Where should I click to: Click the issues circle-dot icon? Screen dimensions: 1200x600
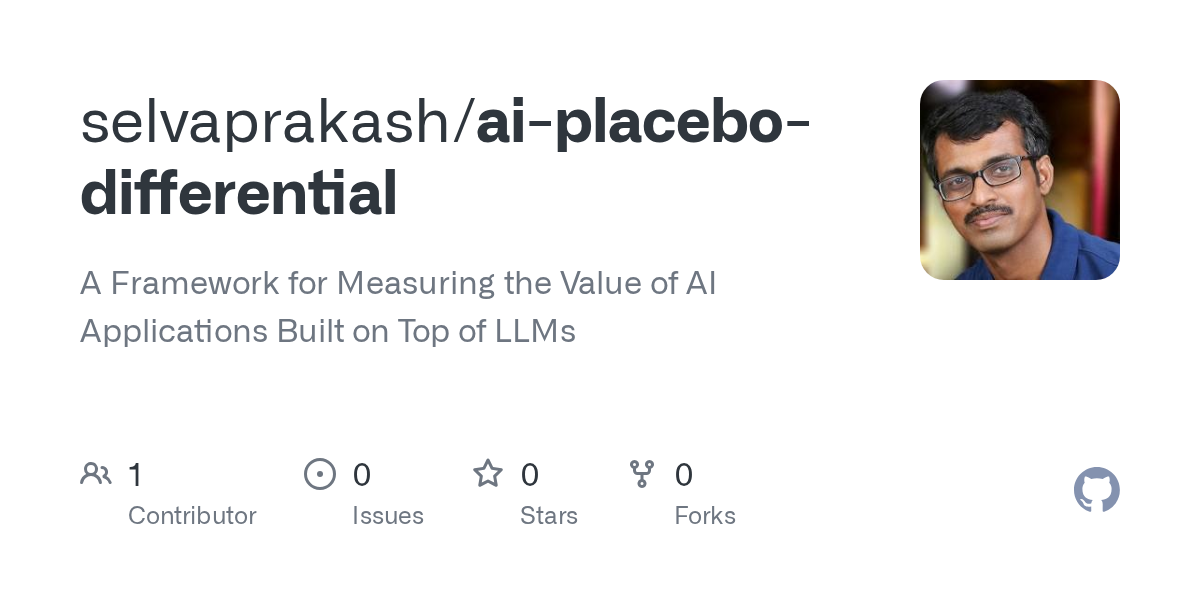320,474
